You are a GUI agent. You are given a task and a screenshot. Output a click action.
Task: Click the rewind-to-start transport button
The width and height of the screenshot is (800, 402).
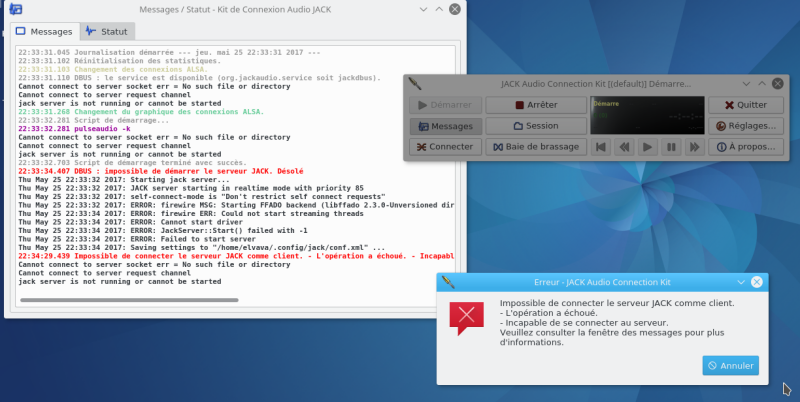601,147
